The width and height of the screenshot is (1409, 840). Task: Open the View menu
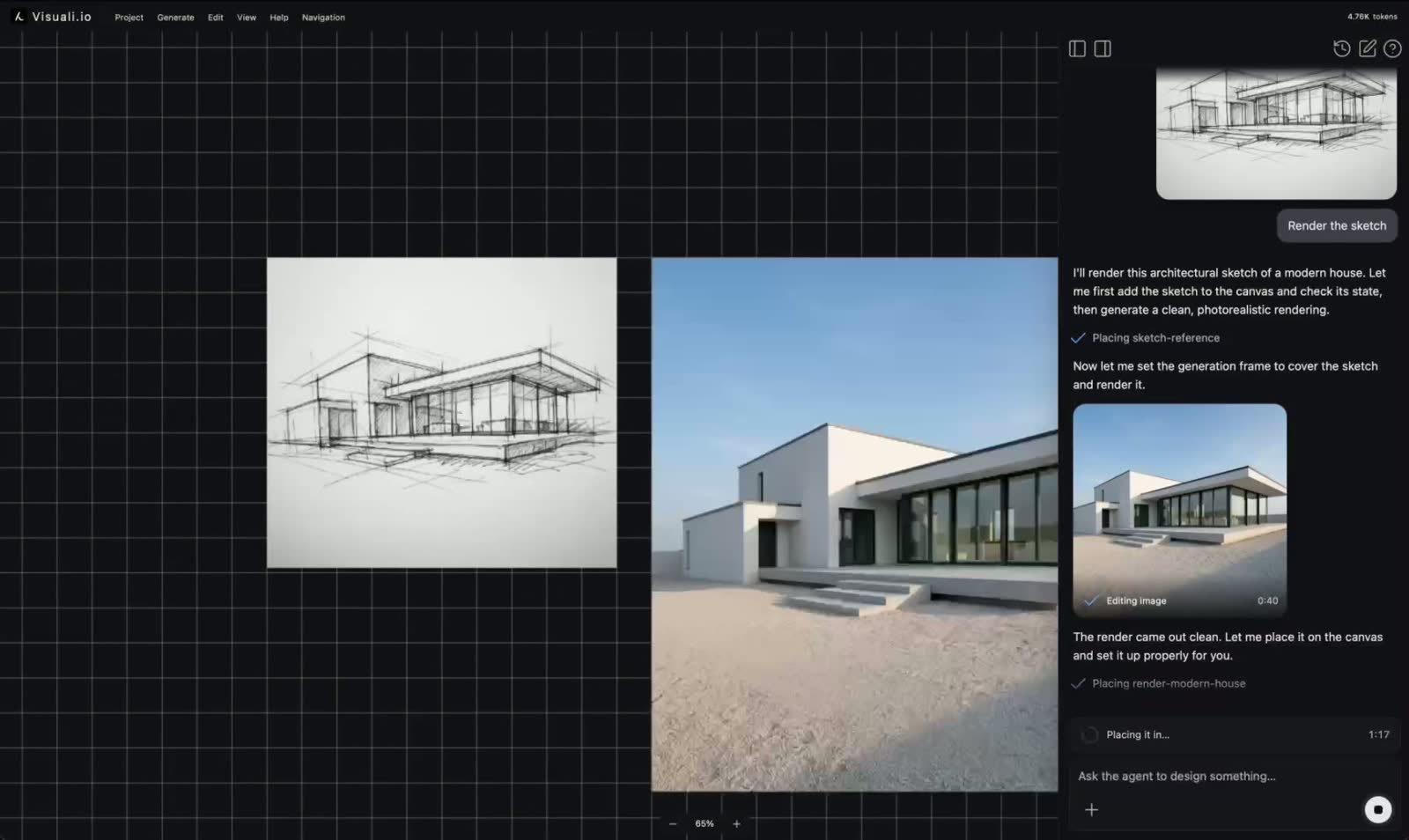coord(247,18)
